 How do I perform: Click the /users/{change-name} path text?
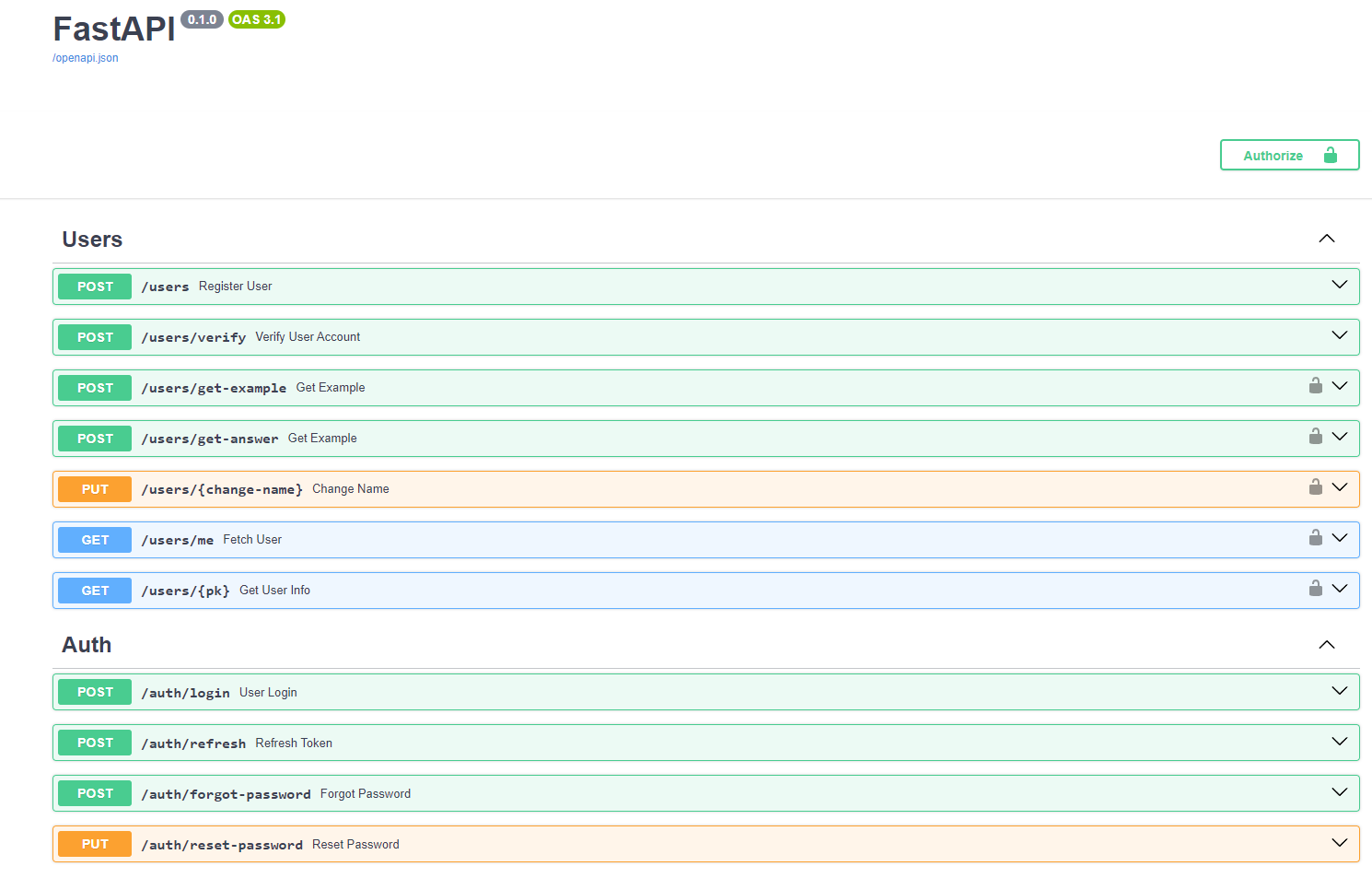click(x=222, y=489)
